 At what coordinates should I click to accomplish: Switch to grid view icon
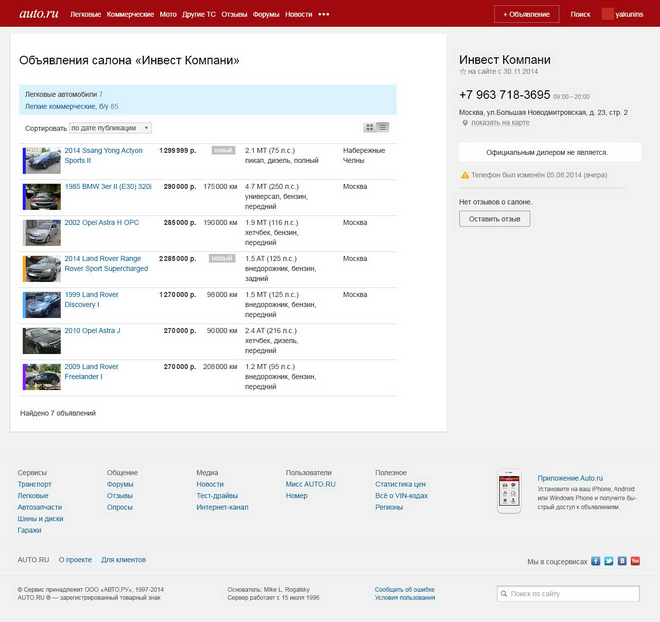click(370, 127)
